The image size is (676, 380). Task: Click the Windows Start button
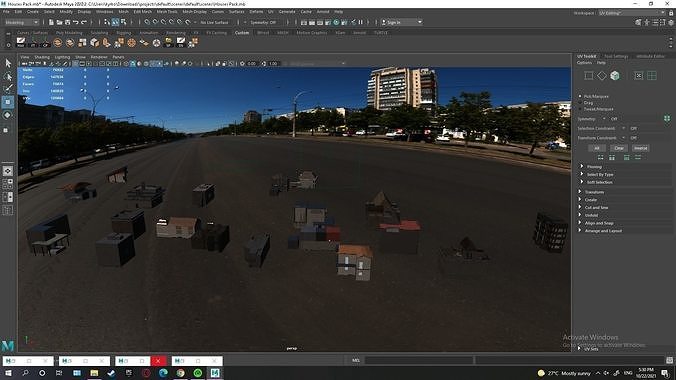8,373
